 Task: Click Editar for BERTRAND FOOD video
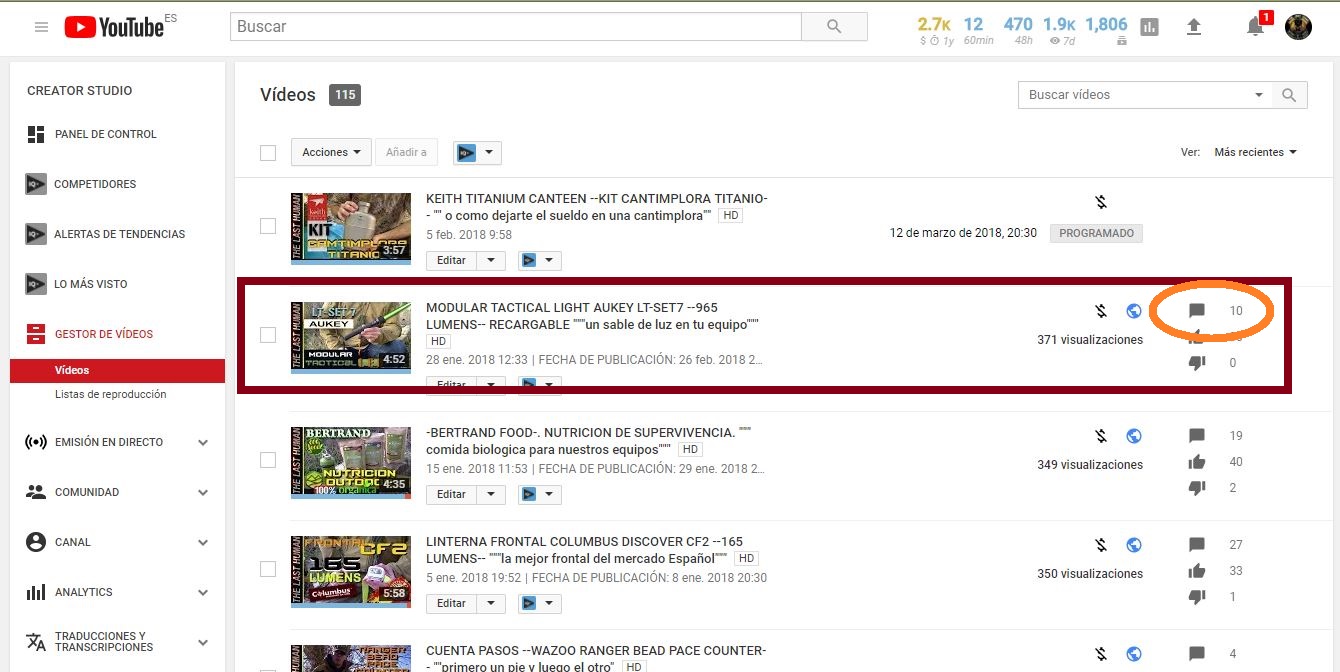click(x=451, y=494)
